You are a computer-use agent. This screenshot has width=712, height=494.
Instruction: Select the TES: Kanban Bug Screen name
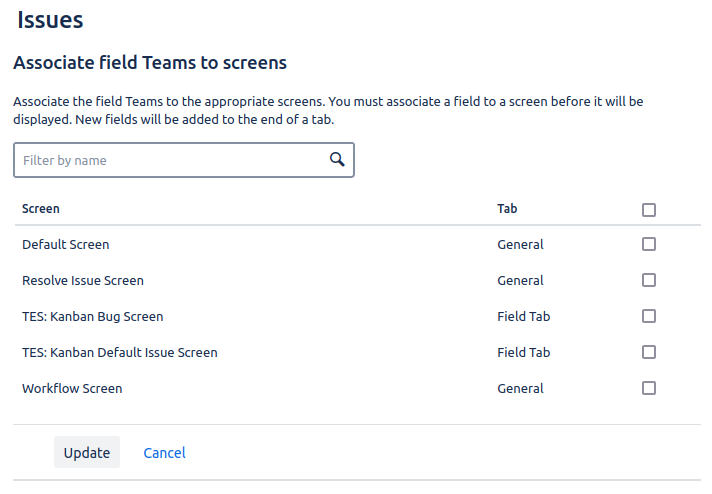[92, 316]
